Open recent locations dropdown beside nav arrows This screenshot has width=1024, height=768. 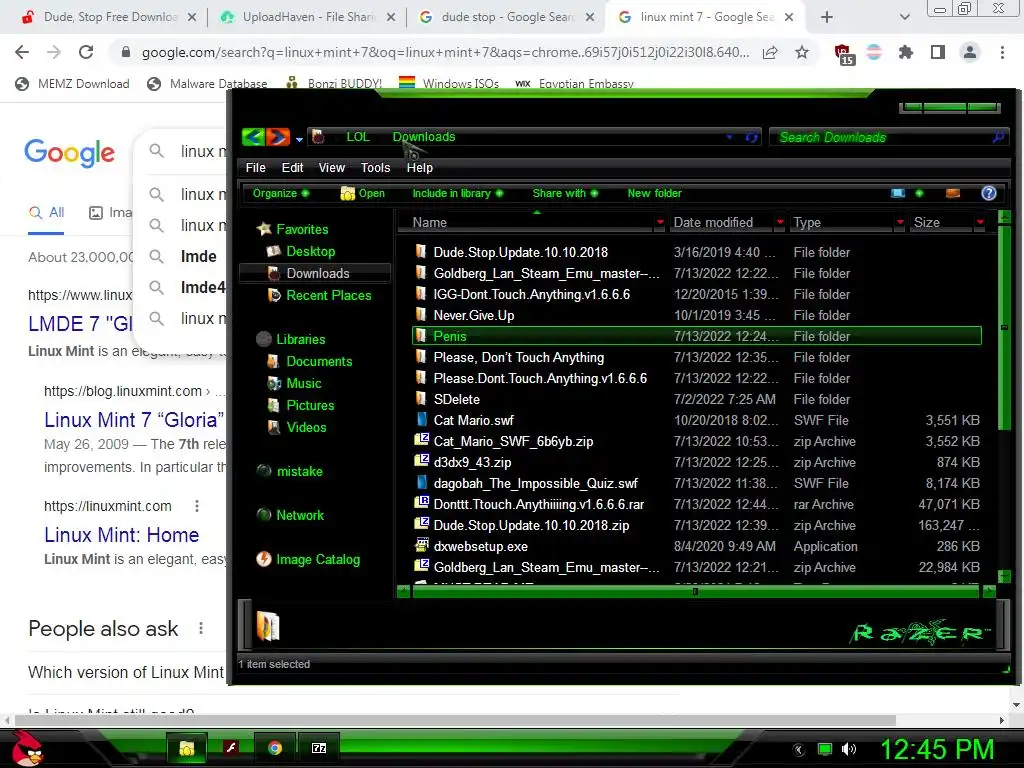click(299, 139)
